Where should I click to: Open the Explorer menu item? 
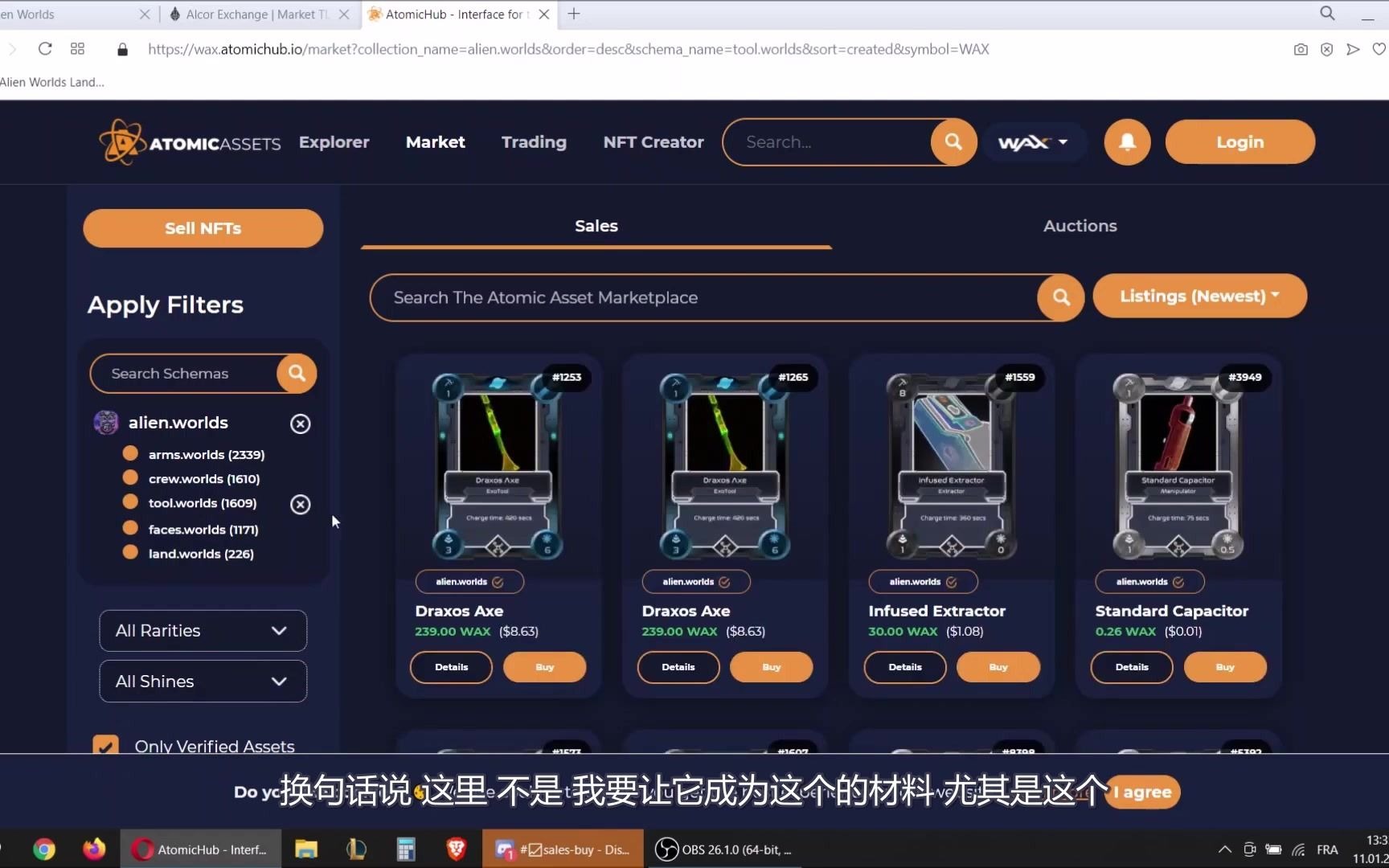coord(334,142)
